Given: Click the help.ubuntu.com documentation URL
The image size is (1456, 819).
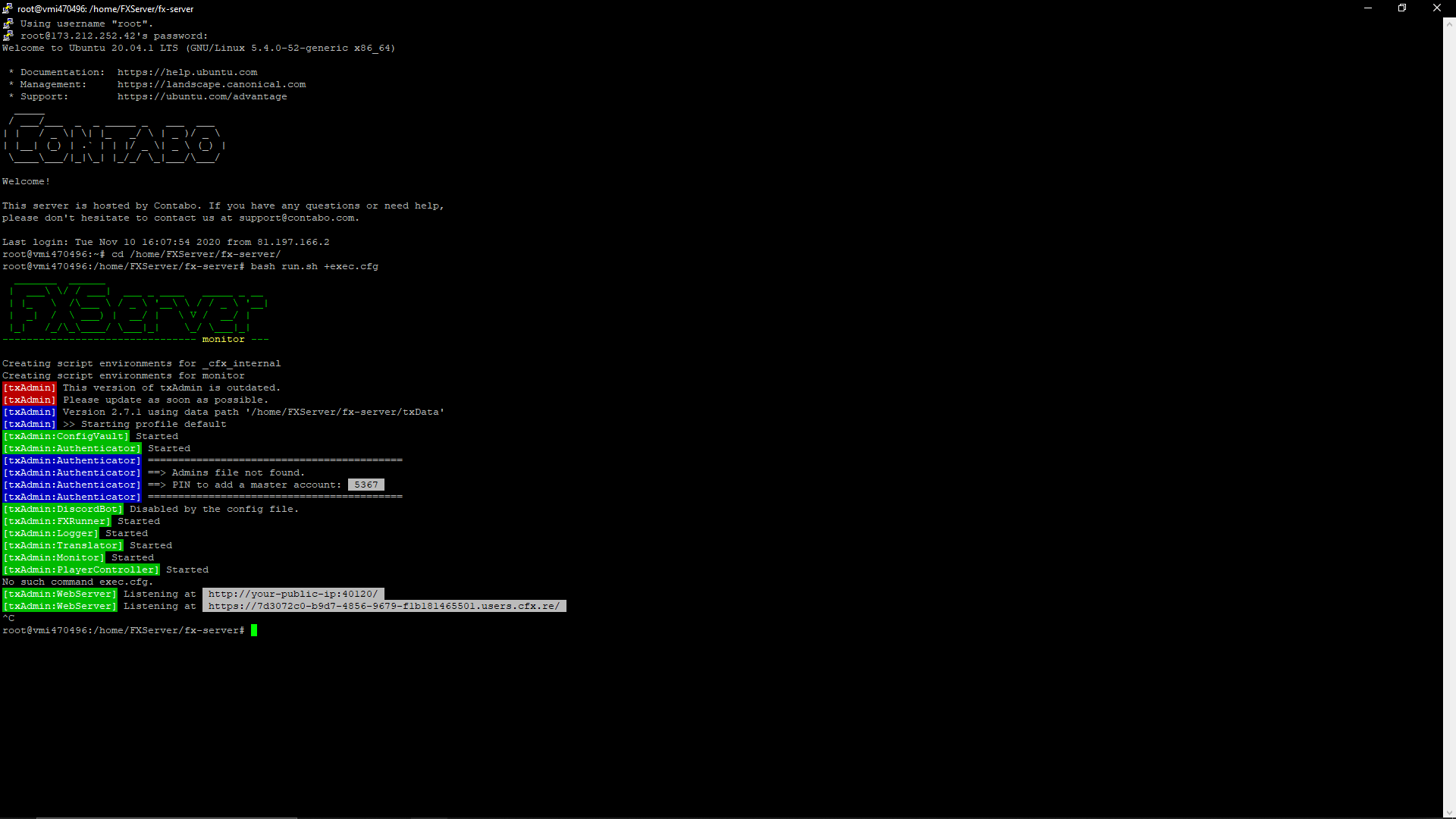Looking at the screenshot, I should [x=187, y=72].
